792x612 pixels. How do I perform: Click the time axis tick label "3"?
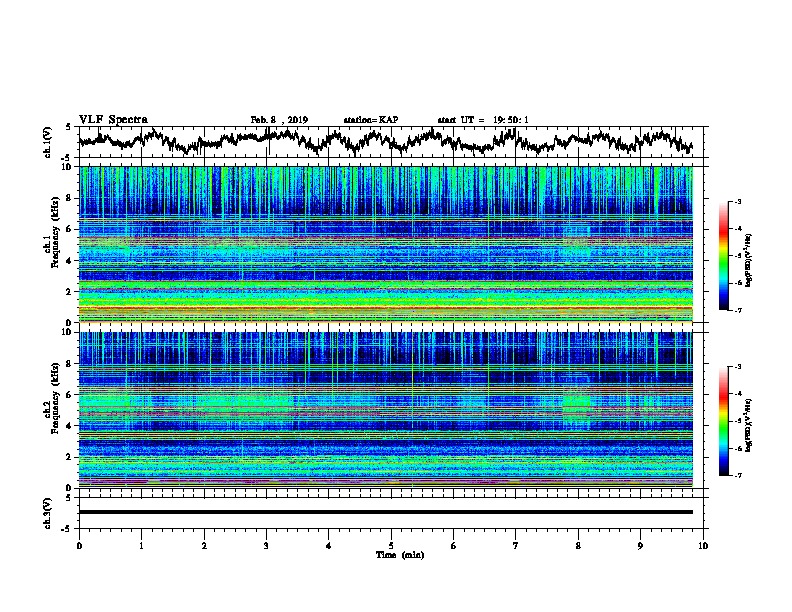[x=266, y=546]
